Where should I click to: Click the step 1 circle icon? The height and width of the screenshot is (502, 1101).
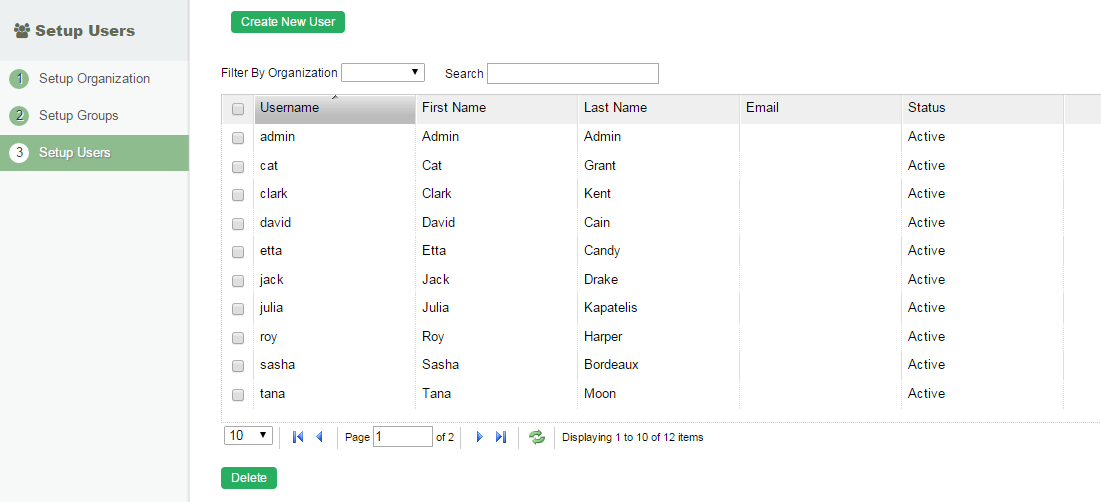click(x=19, y=79)
